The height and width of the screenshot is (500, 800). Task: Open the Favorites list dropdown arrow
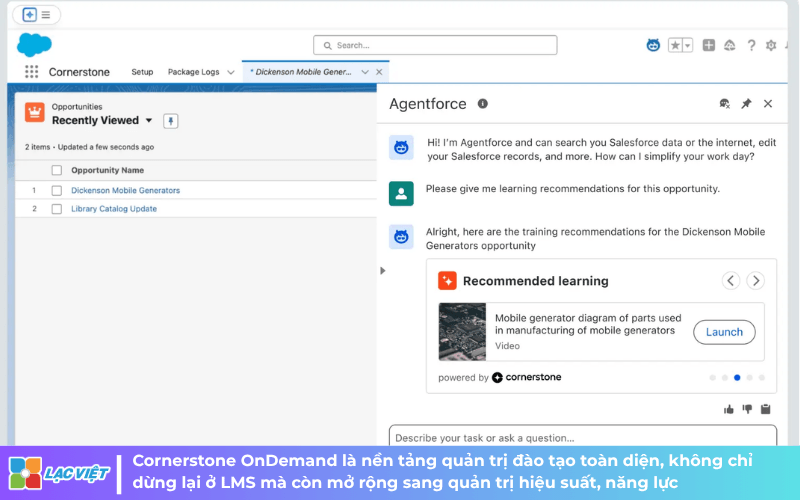(x=688, y=45)
